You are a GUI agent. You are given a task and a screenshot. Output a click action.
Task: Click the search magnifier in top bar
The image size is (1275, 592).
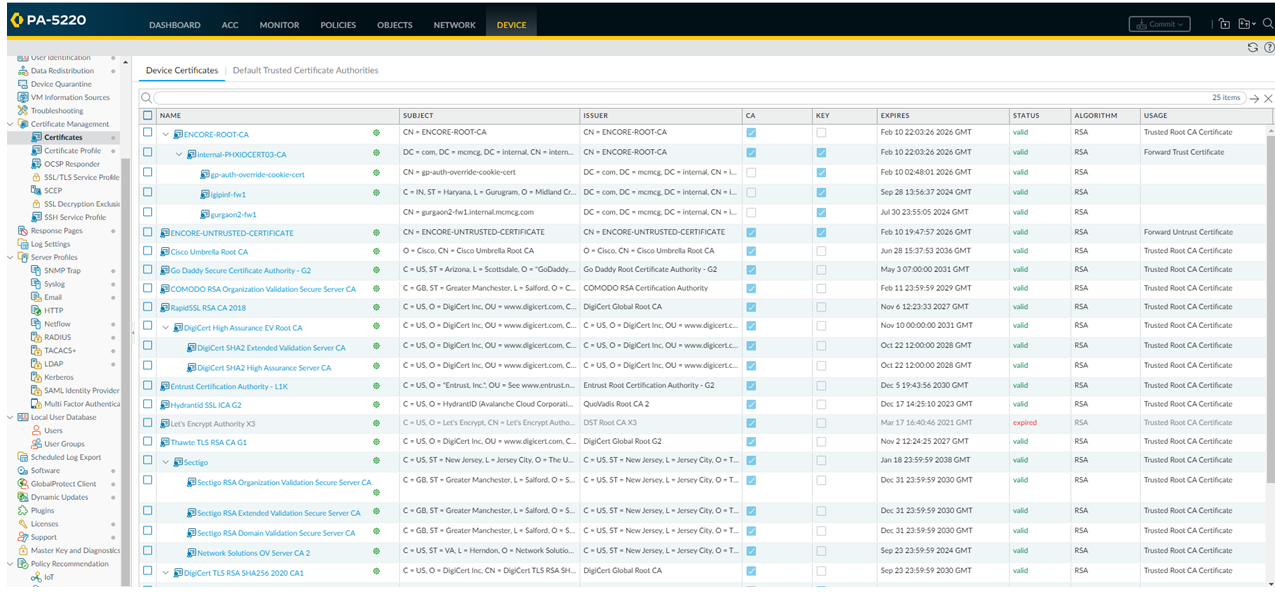1268,24
